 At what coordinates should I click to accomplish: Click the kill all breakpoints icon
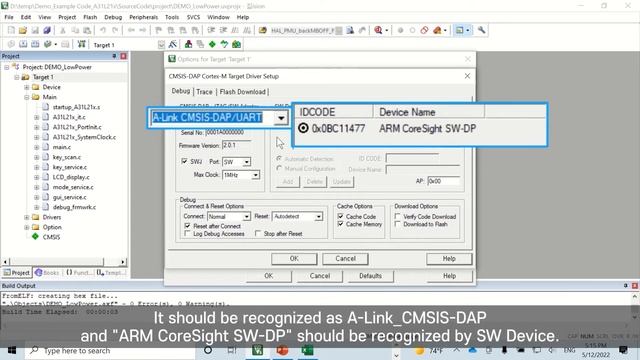click(438, 30)
